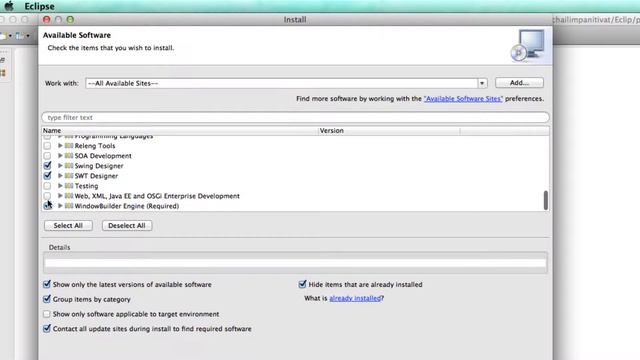Click the Swing Designer folder icon

(x=69, y=166)
